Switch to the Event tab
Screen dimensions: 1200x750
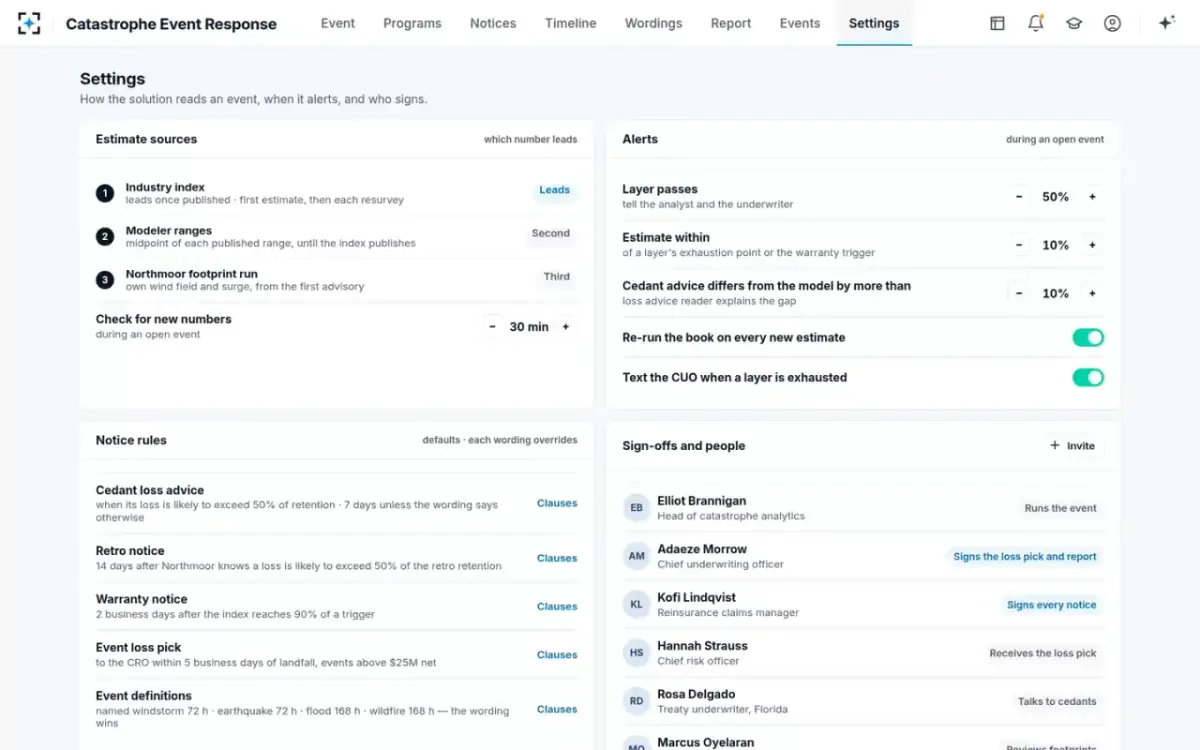tap(338, 23)
